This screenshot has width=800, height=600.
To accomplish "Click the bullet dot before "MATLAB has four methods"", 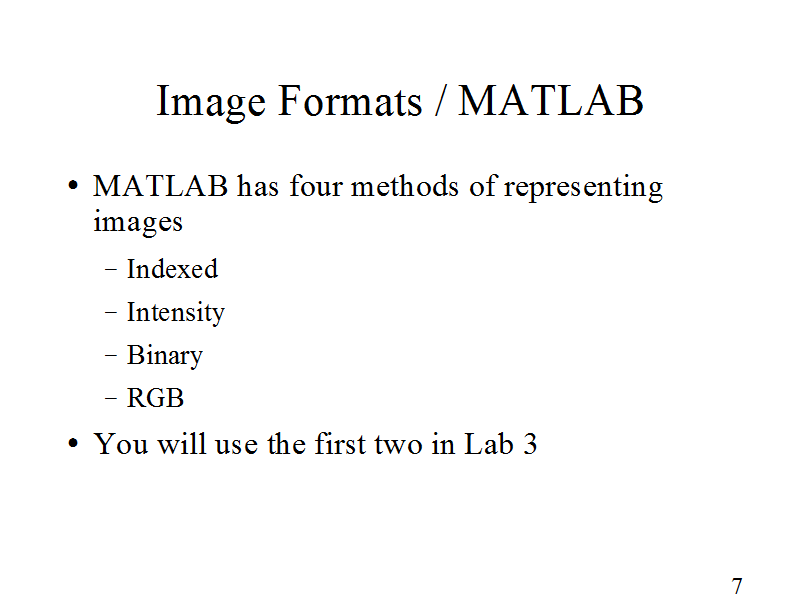I will tap(72, 188).
